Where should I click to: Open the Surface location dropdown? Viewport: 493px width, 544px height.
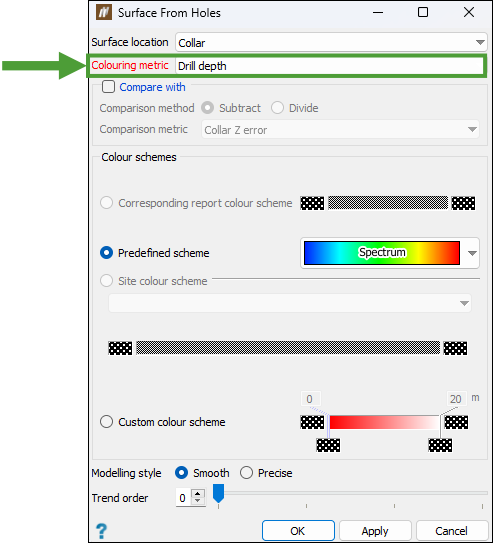coord(331,43)
